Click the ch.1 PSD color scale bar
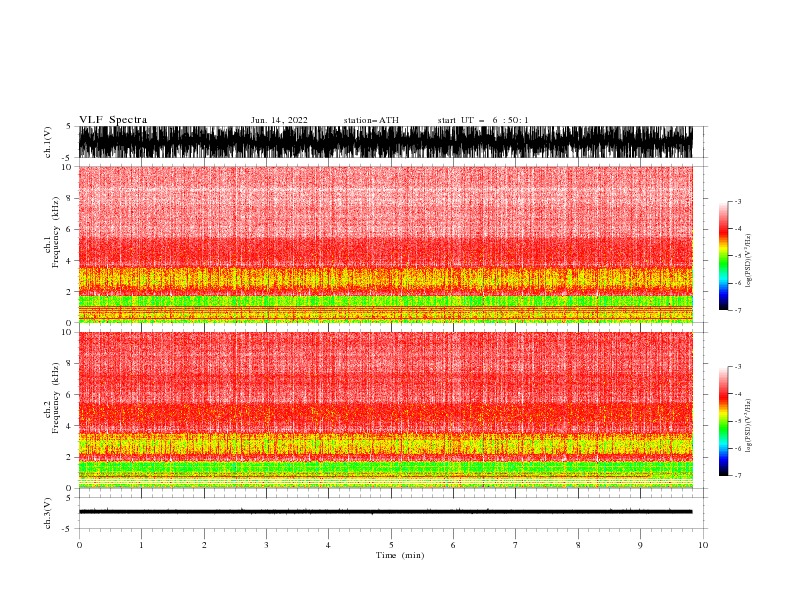 pyautogui.click(x=723, y=256)
